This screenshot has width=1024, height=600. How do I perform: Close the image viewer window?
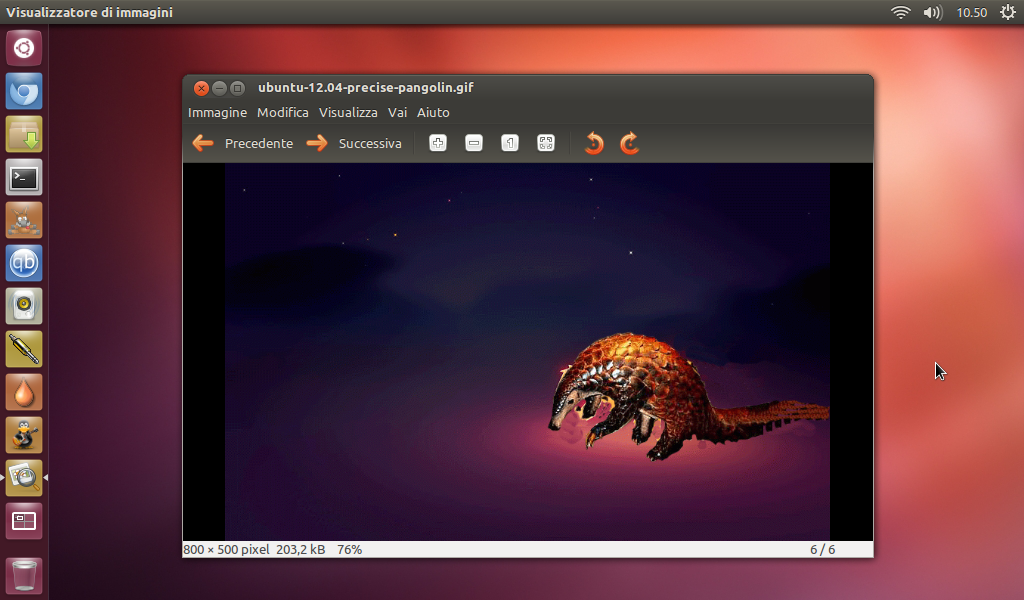click(x=201, y=88)
